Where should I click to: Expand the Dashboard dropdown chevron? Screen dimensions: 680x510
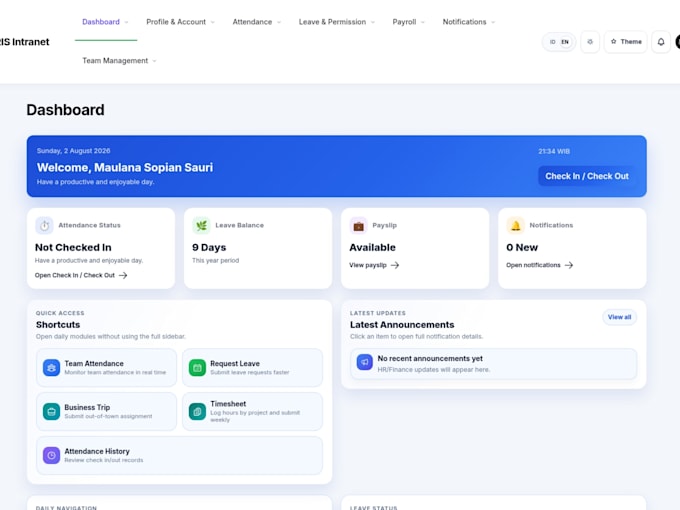[x=126, y=22]
